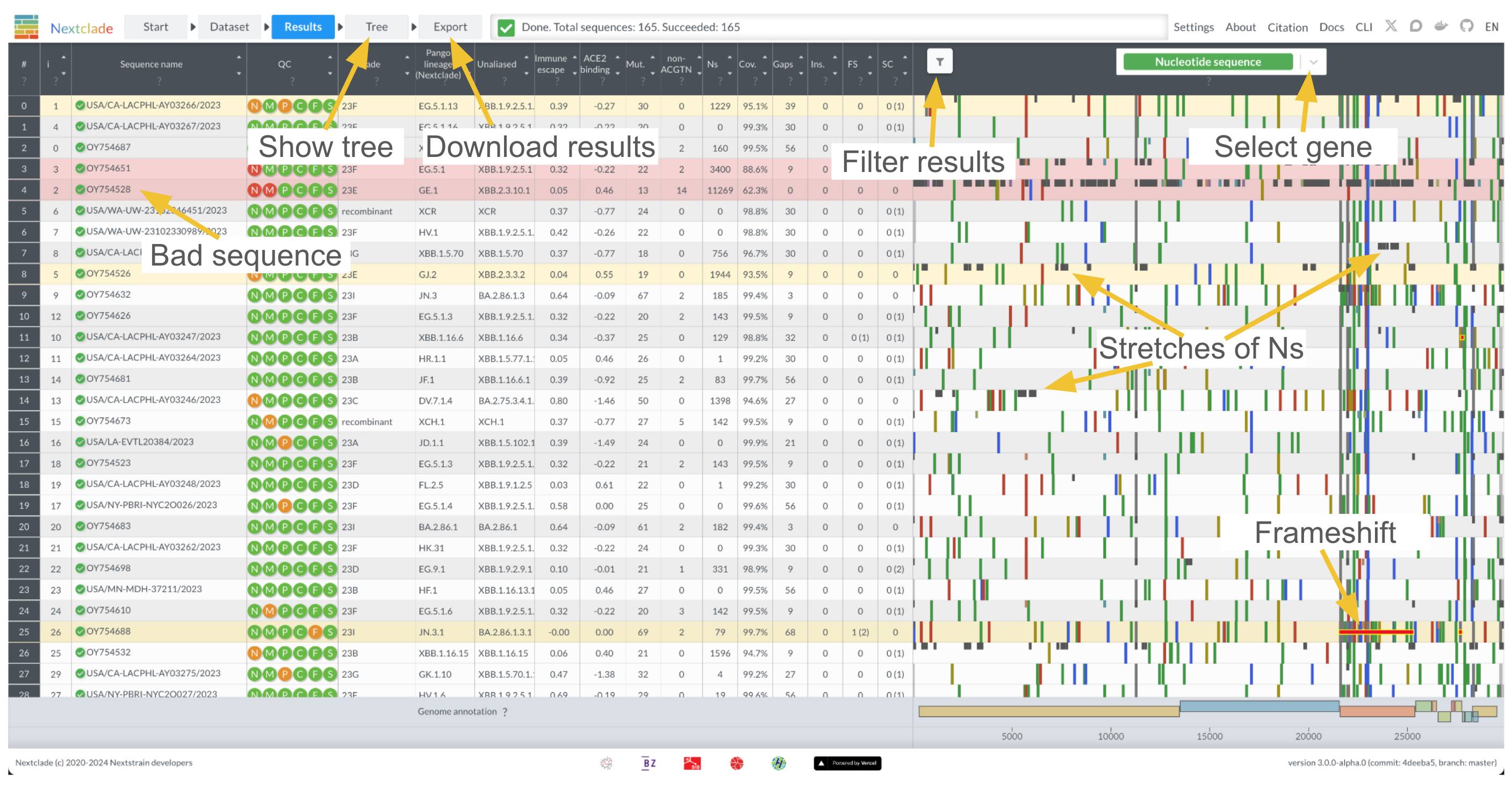Open the red SIB logo in footer
The width and height of the screenshot is (1512, 788).
pos(692,763)
